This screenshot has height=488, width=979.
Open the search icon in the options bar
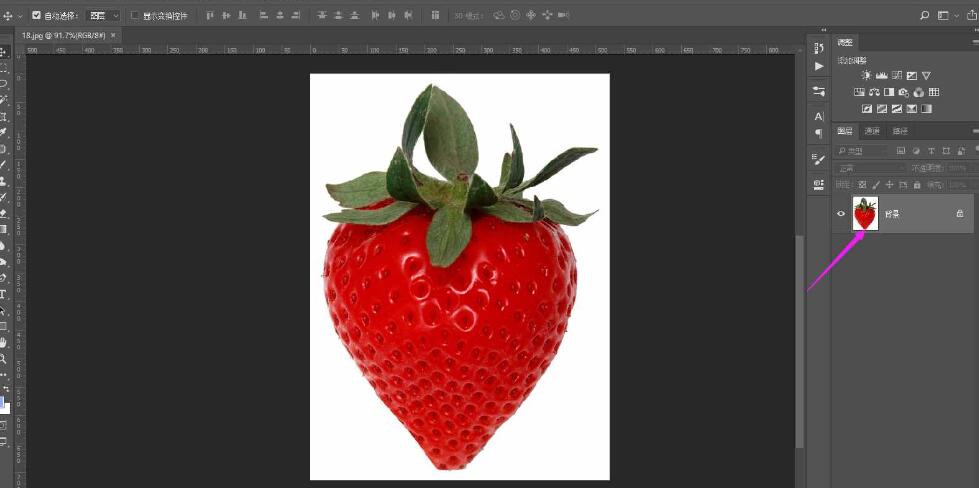(925, 15)
